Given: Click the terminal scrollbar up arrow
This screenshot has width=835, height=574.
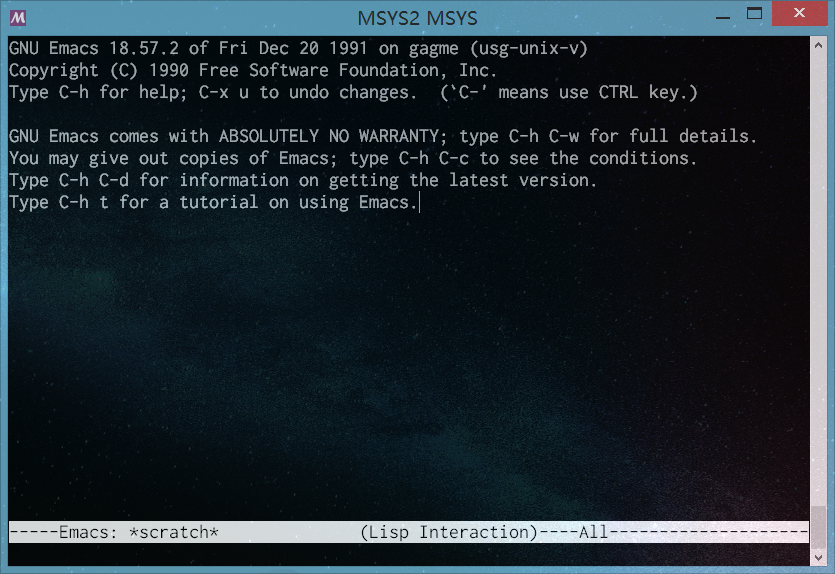Looking at the screenshot, I should tap(818, 46).
